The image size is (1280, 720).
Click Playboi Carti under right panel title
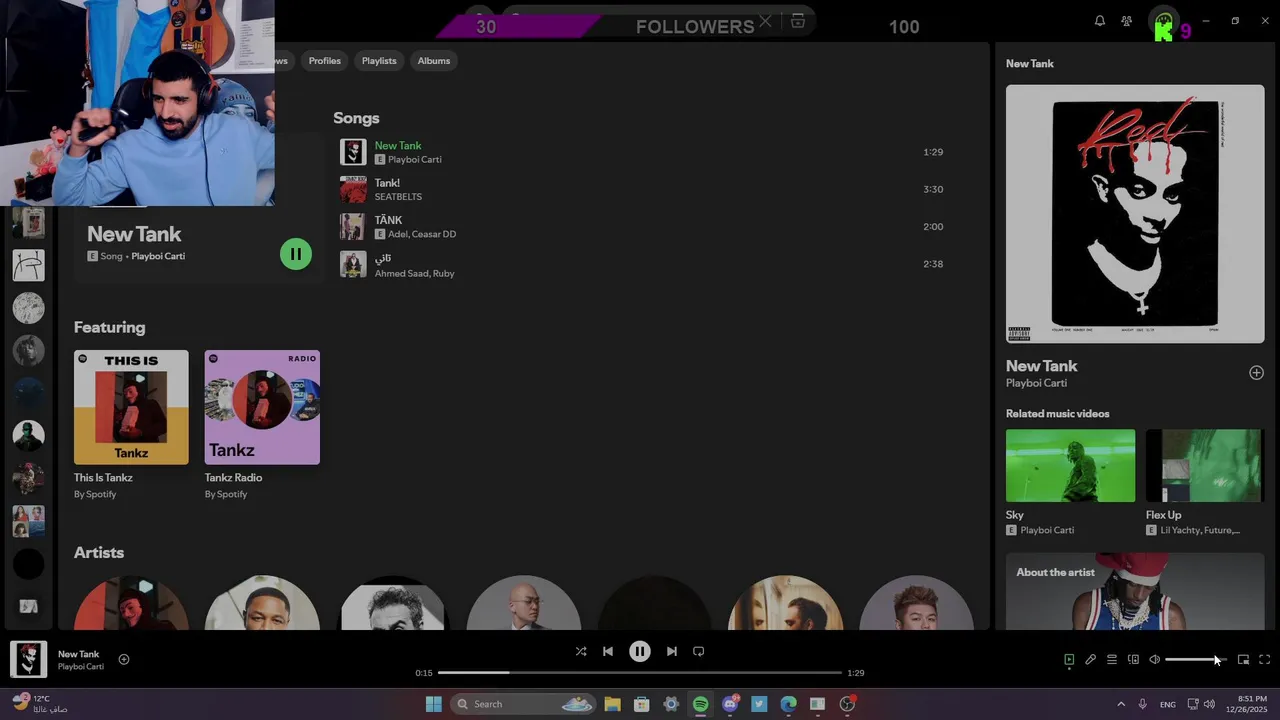pos(1036,383)
